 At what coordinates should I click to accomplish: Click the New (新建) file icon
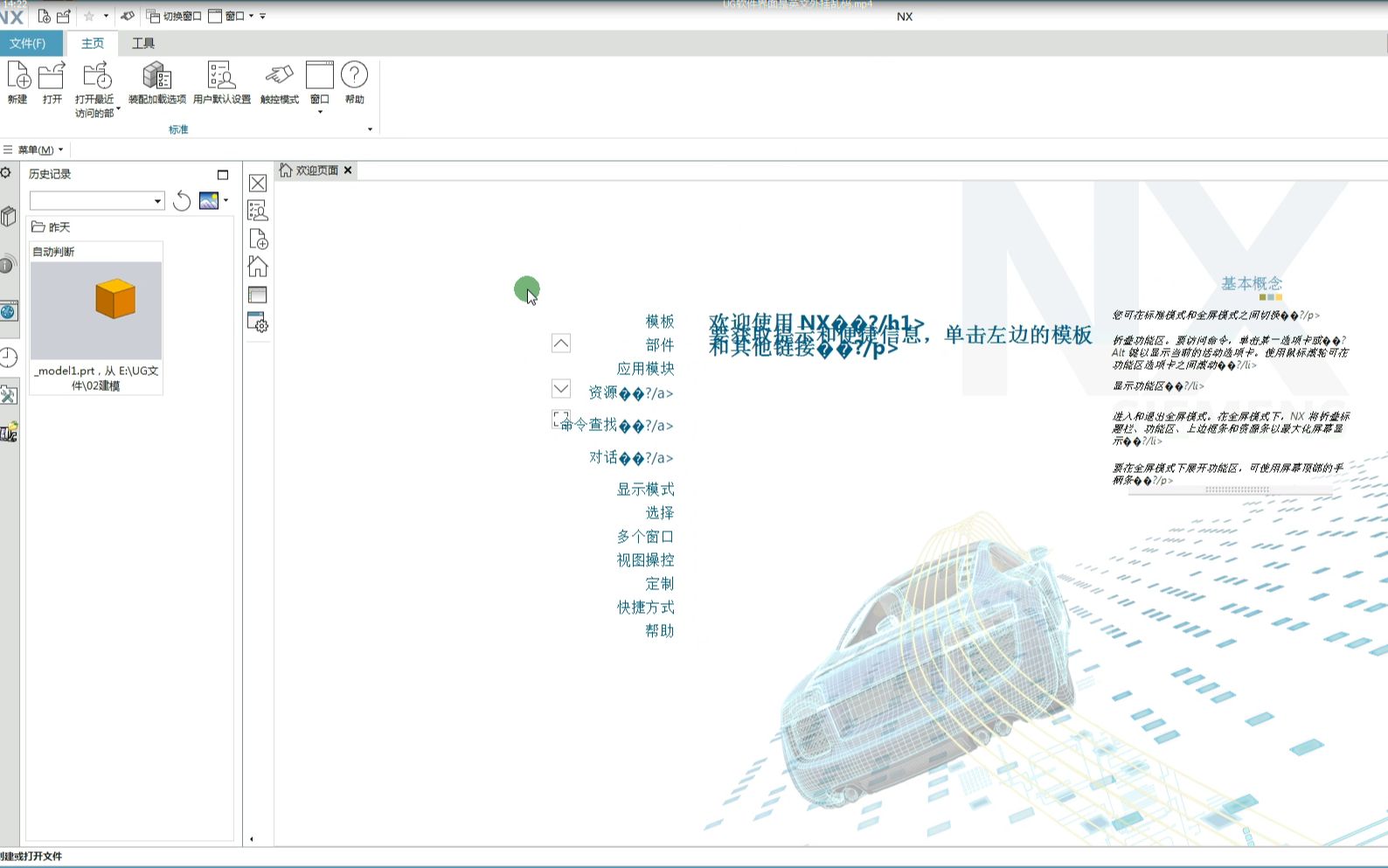pos(18,75)
